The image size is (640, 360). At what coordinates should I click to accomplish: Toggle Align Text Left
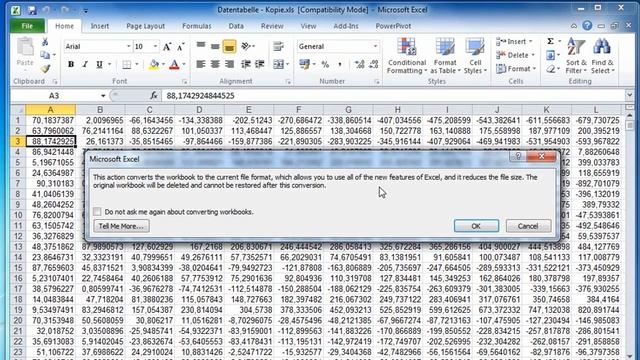pyautogui.click(x=200, y=64)
